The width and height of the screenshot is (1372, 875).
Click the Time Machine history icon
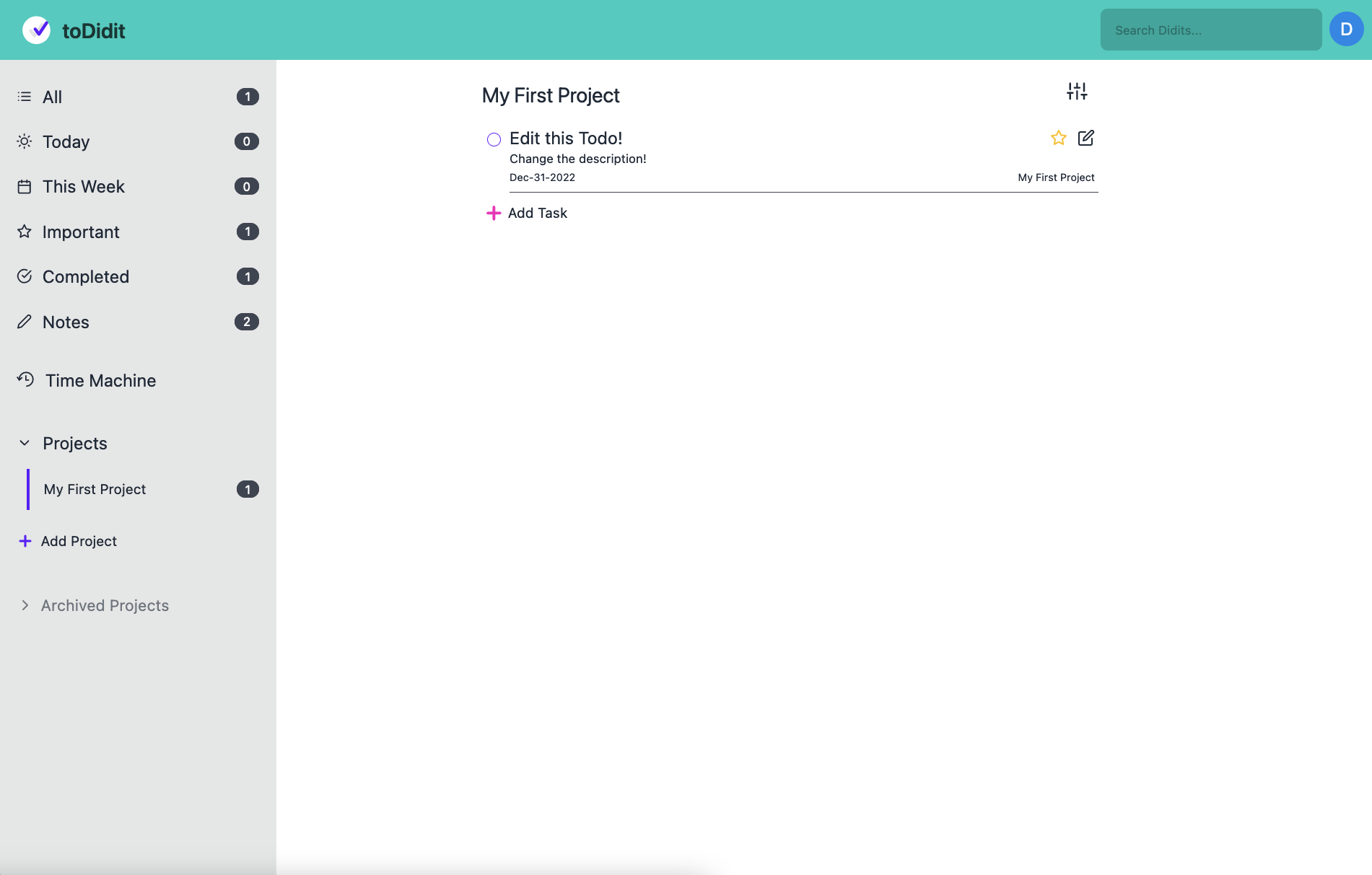pyautogui.click(x=26, y=379)
